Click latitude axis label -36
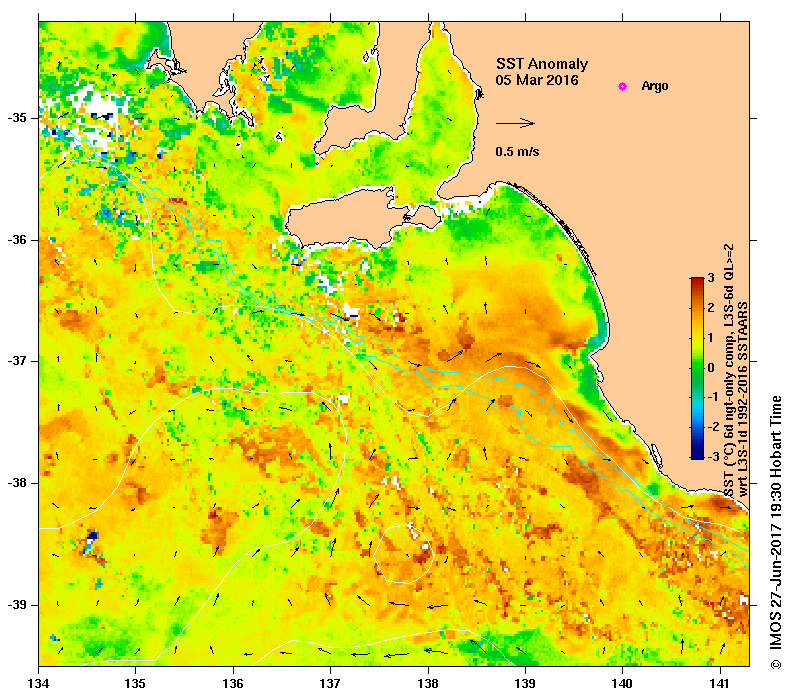Screen dimensions: 791x700 (17, 240)
